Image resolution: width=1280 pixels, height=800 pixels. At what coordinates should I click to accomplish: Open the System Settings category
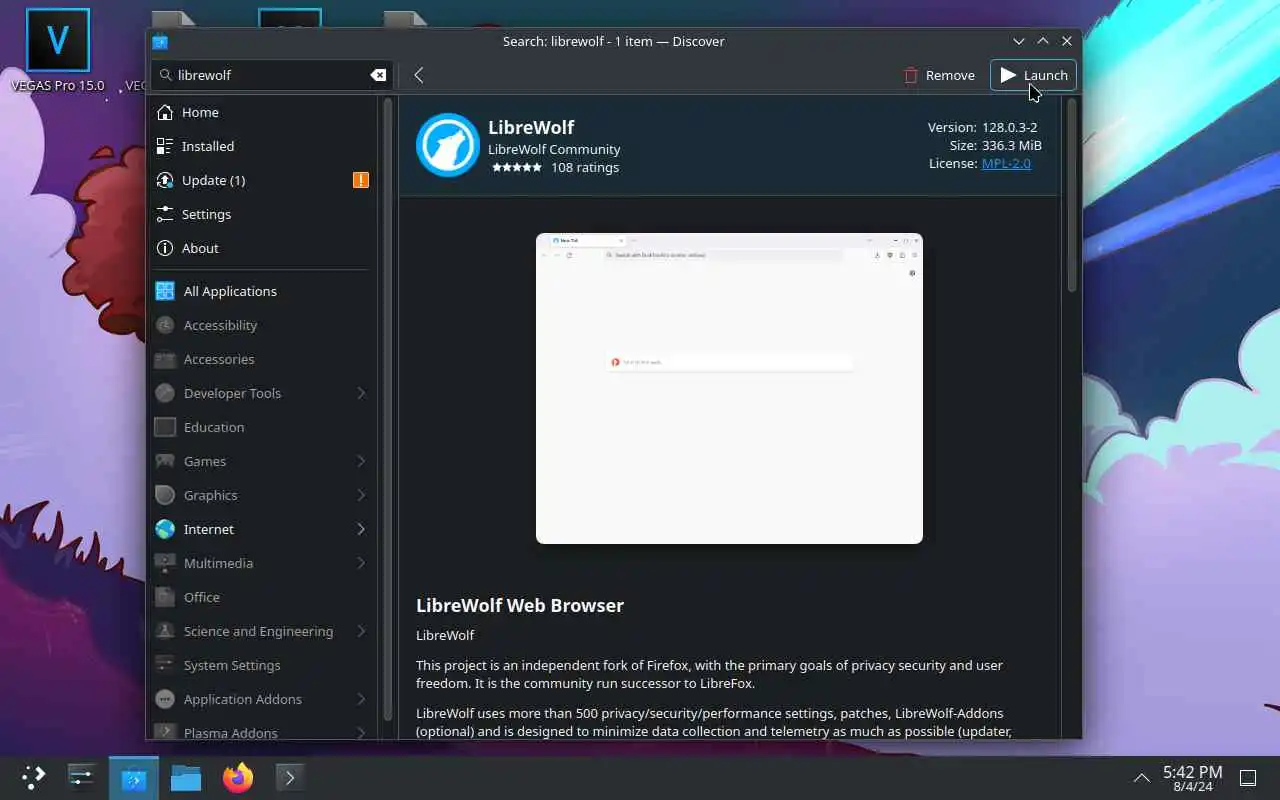click(x=262, y=665)
